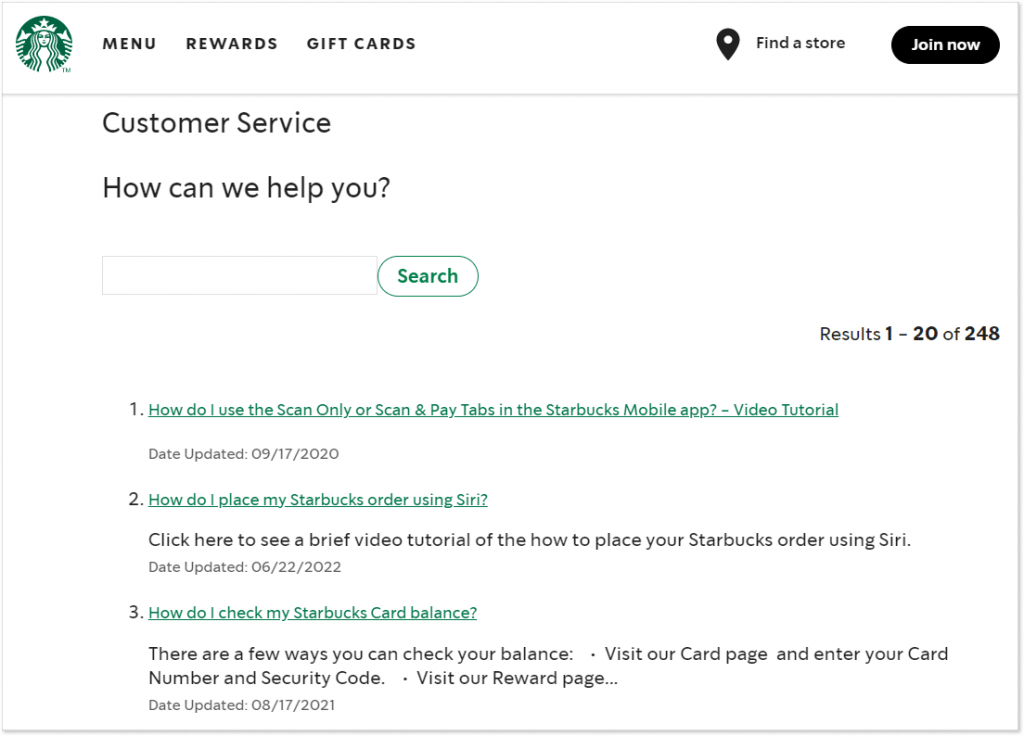Viewport: 1024px width, 736px height.
Task: Click the Card balance result description
Action: [548, 665]
